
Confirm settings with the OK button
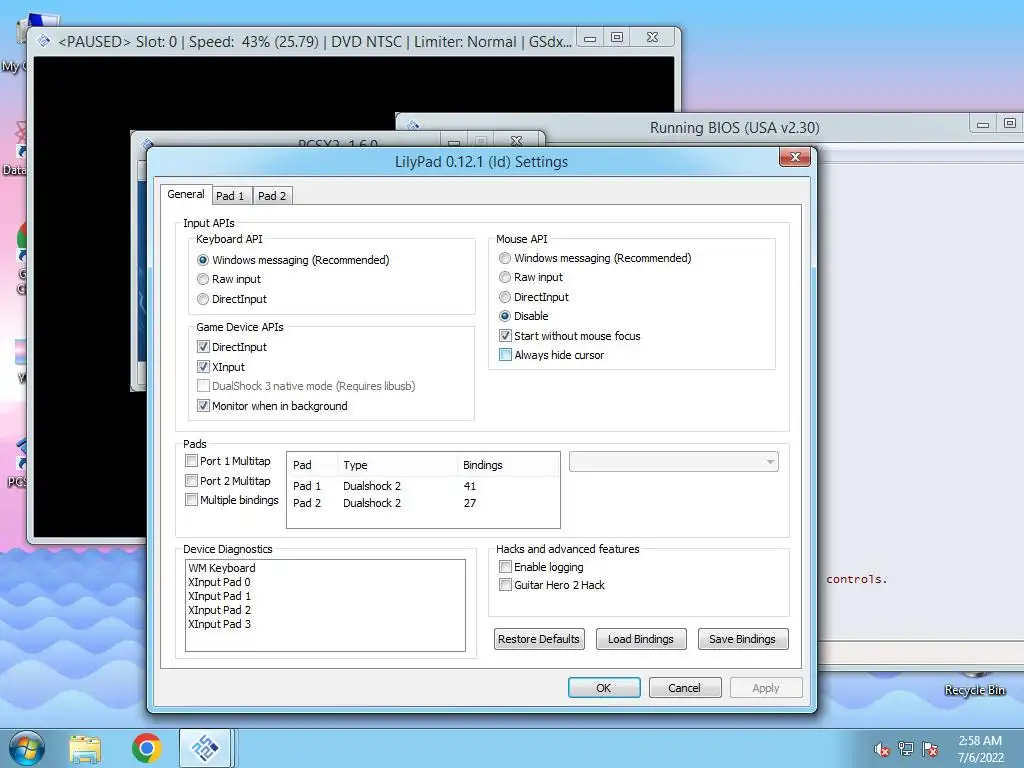[603, 688]
